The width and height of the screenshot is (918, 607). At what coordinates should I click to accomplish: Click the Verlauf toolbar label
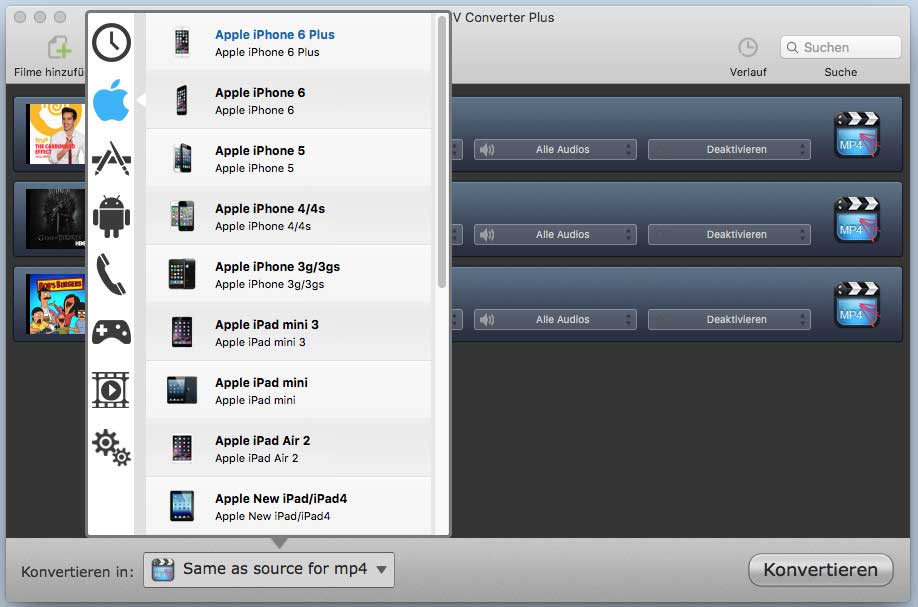pos(748,72)
